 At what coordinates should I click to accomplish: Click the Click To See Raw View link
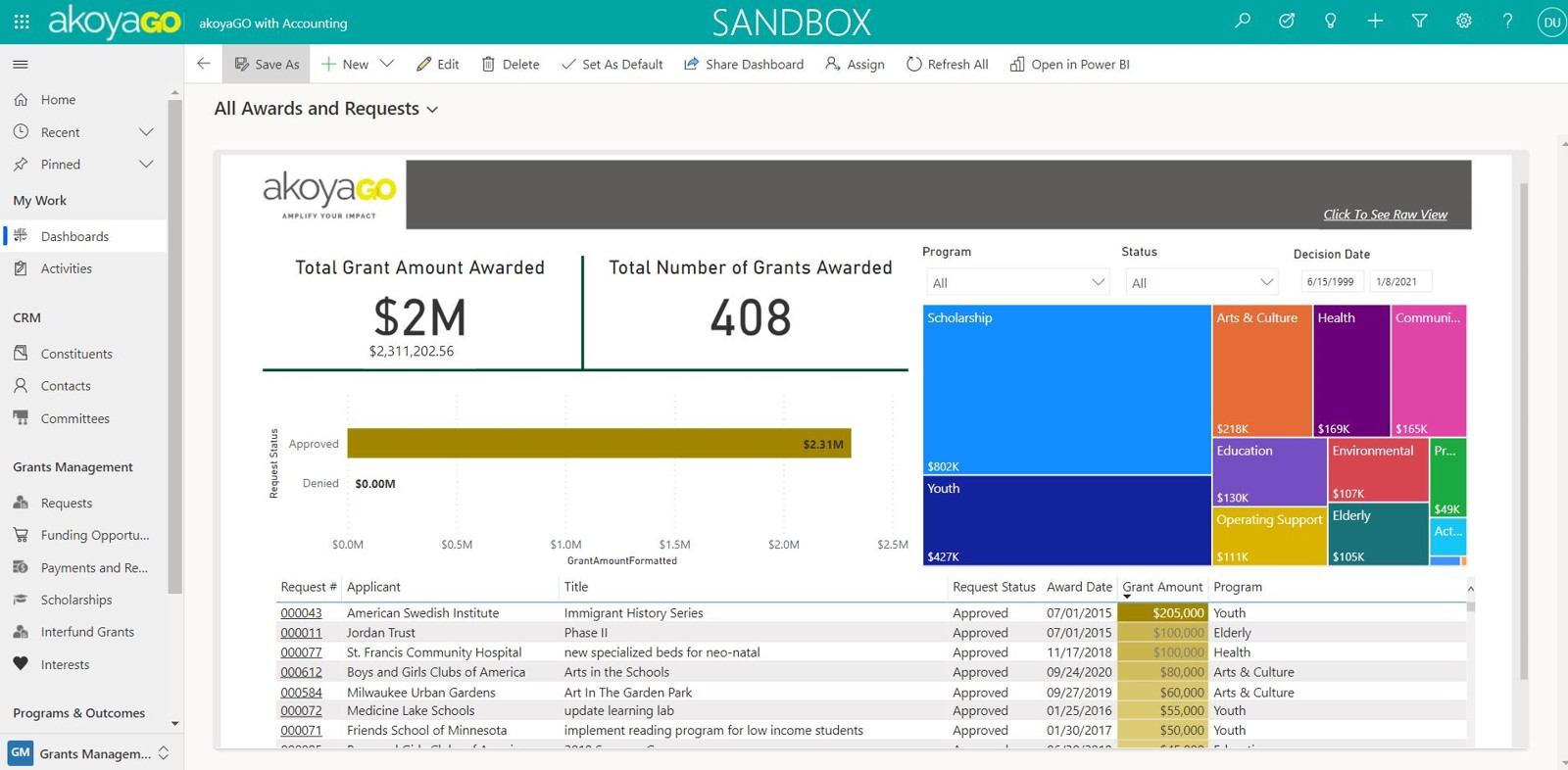1384,215
